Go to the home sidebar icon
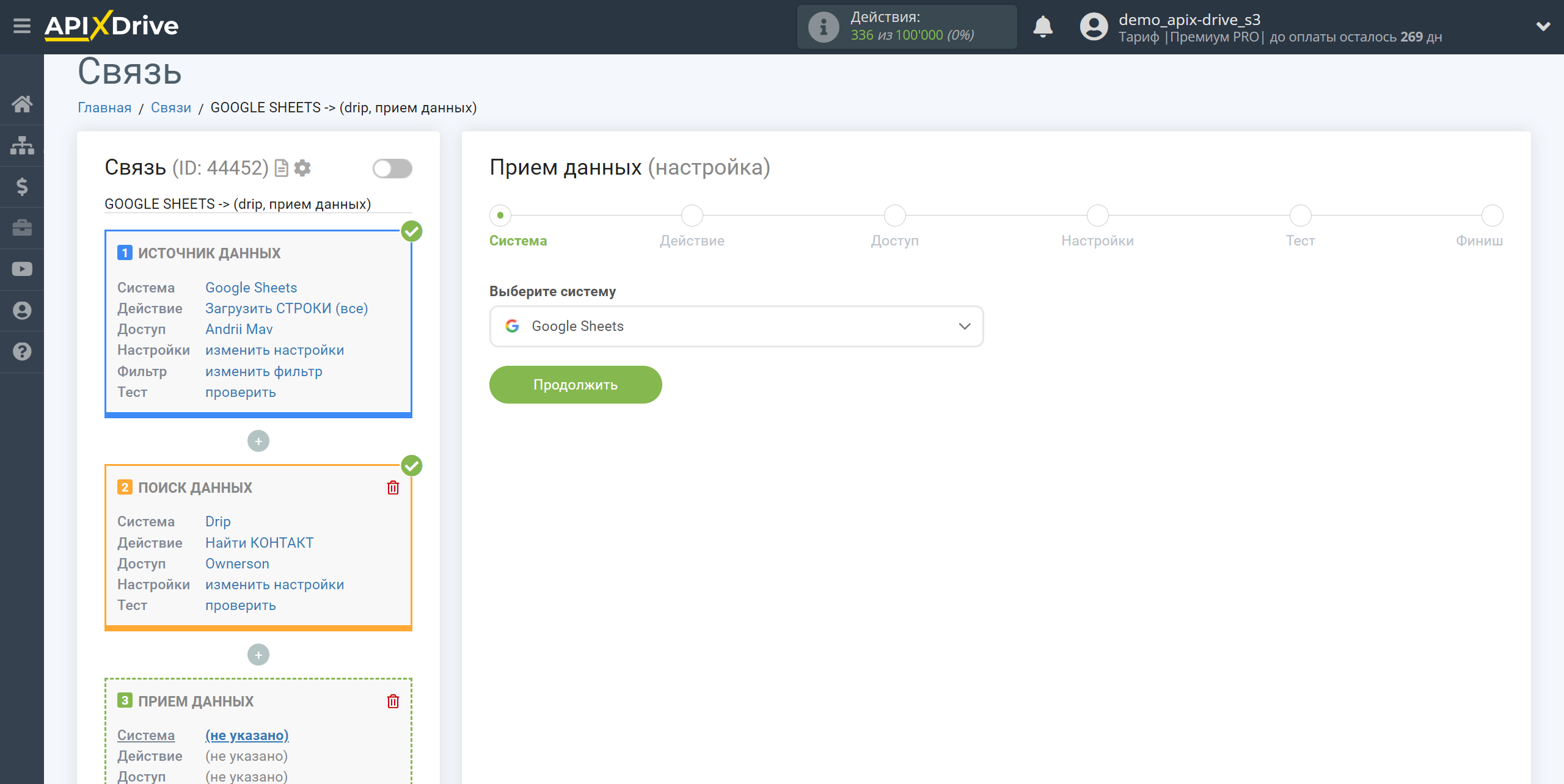1564x784 pixels. click(x=22, y=104)
